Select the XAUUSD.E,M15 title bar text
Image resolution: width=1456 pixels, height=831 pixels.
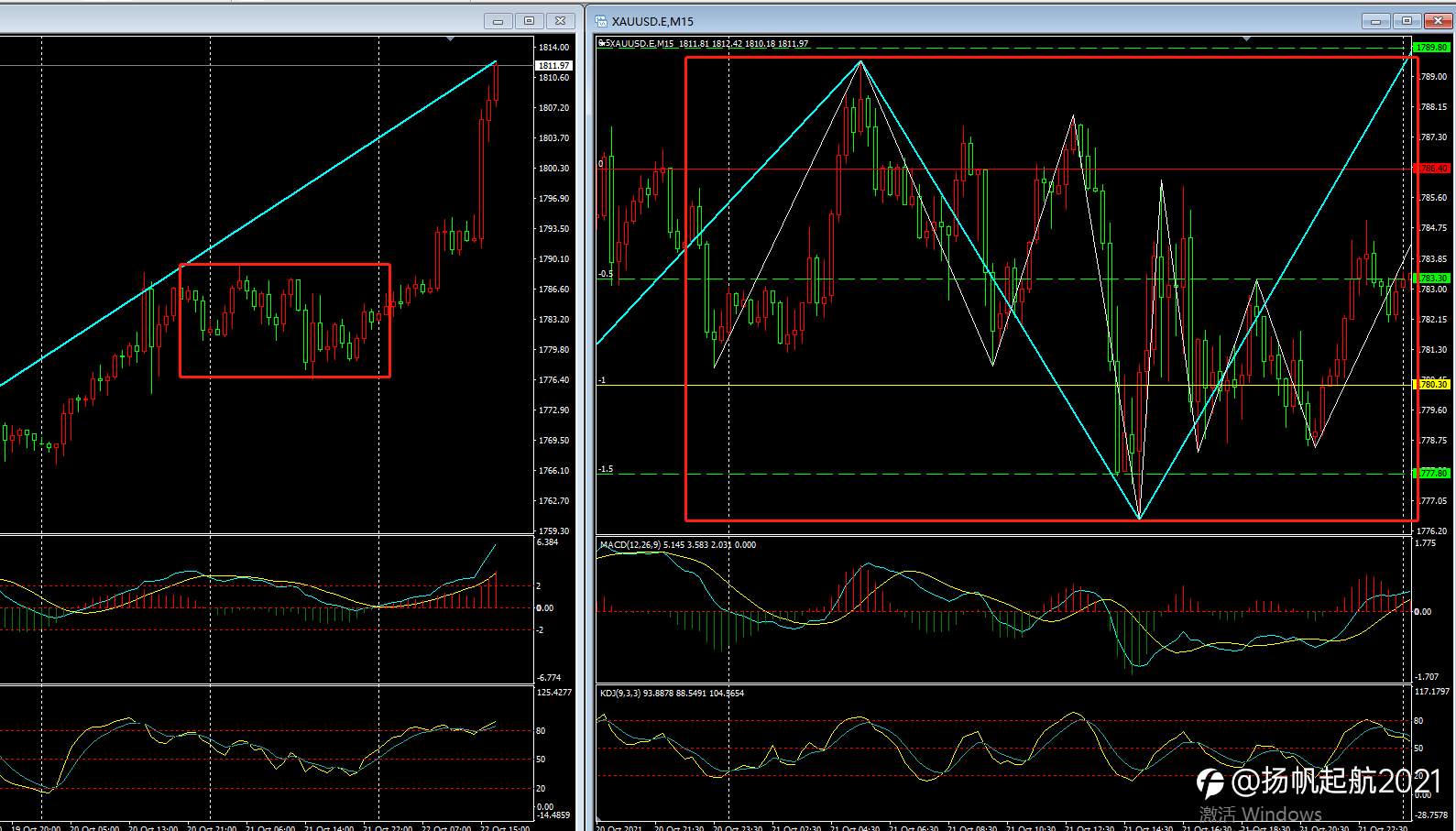tap(652, 21)
